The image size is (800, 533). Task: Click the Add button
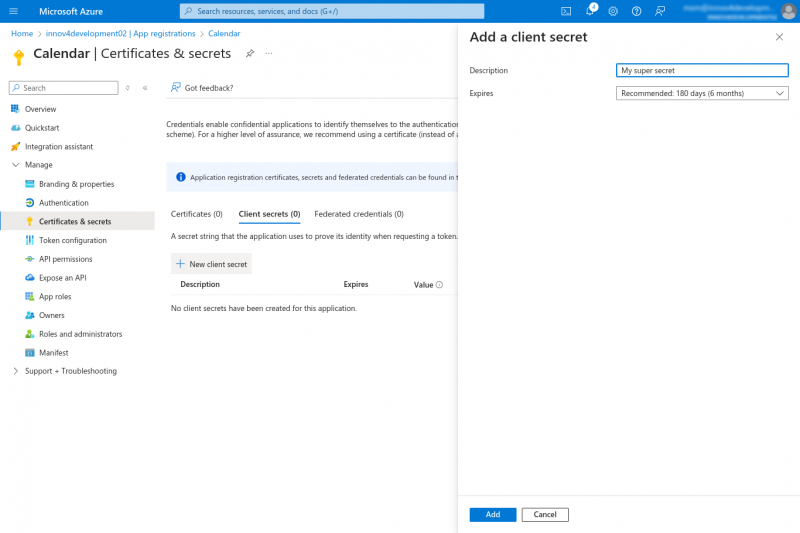point(493,514)
